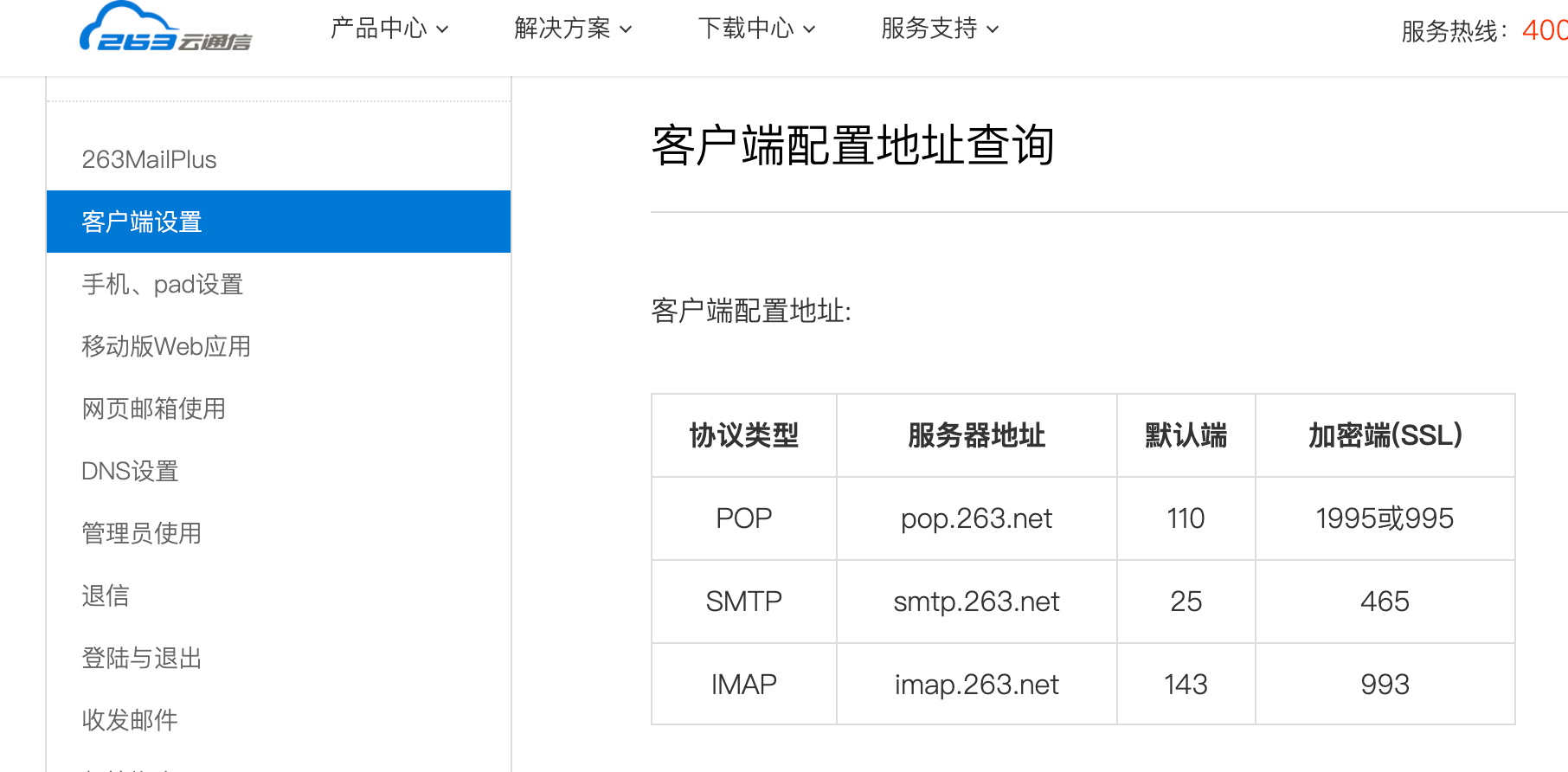This screenshot has width=1568, height=772.
Task: Click the SMTP protocol cell
Action: point(744,602)
